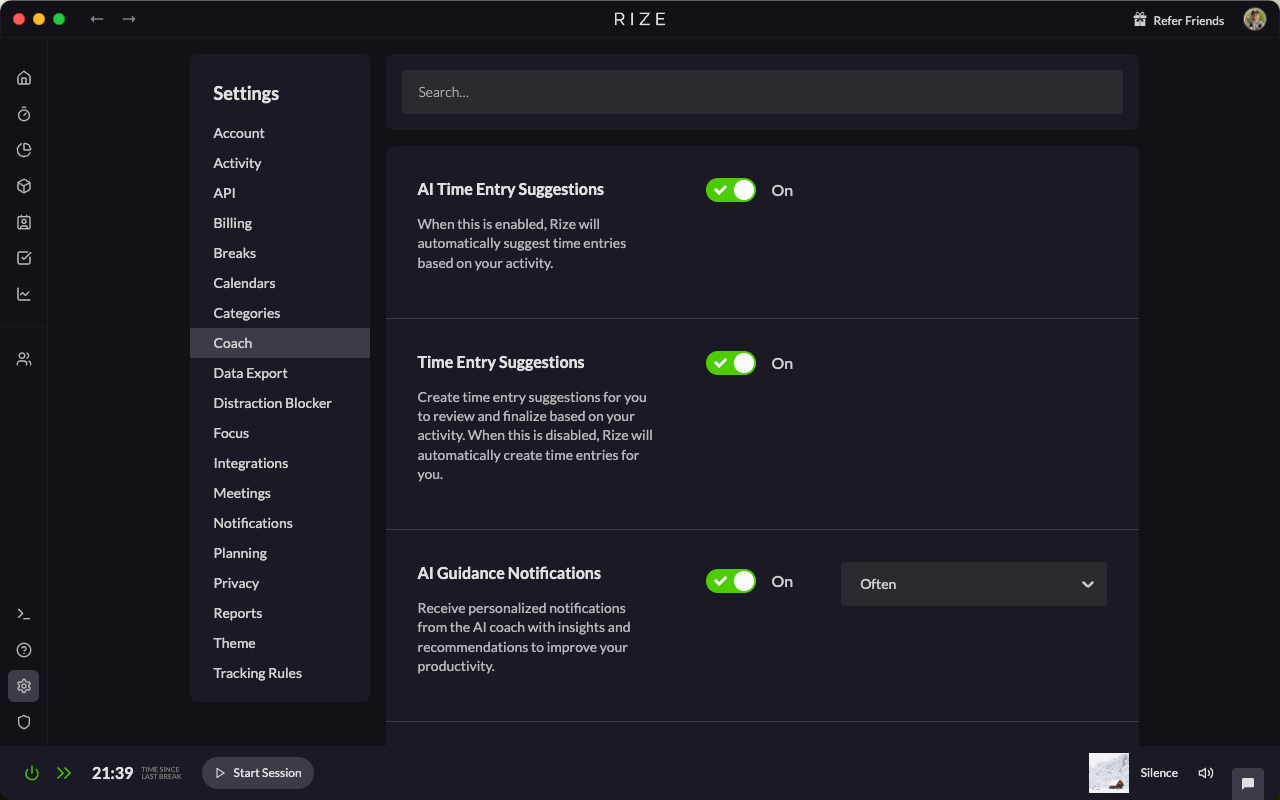Click the Silence soundscape thumbnail
Image resolution: width=1280 pixels, height=800 pixels.
(1109, 773)
